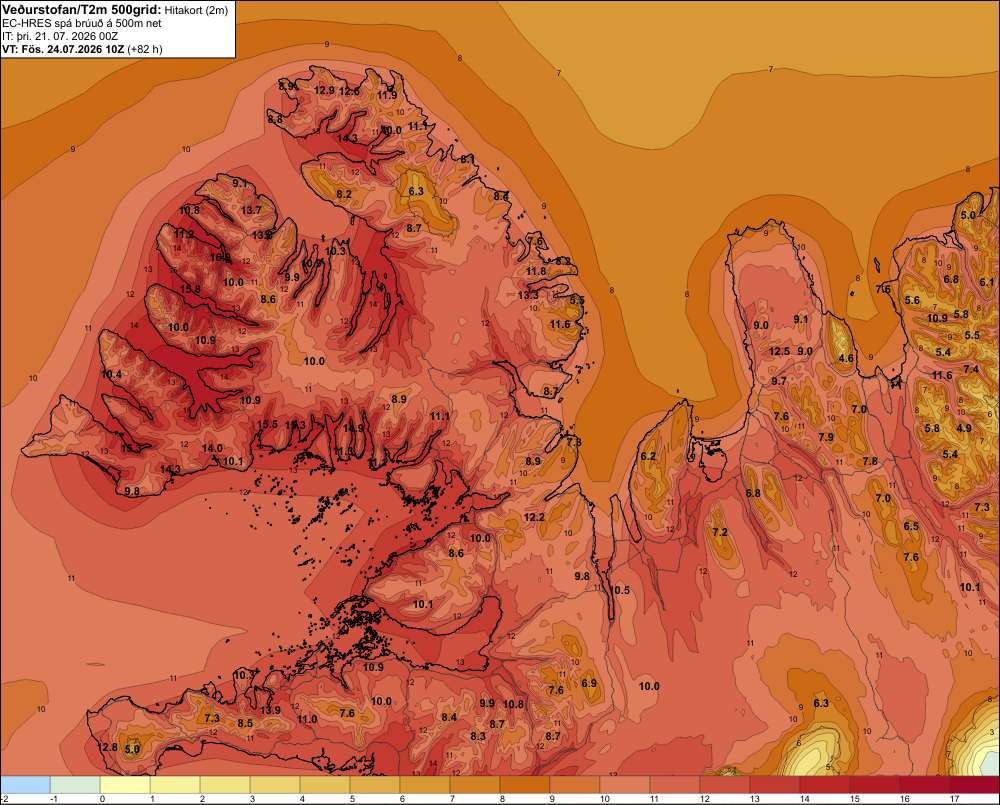This screenshot has height=805, width=1000.
Task: Click the temperature value "8.5" on the map
Action: (x=245, y=723)
